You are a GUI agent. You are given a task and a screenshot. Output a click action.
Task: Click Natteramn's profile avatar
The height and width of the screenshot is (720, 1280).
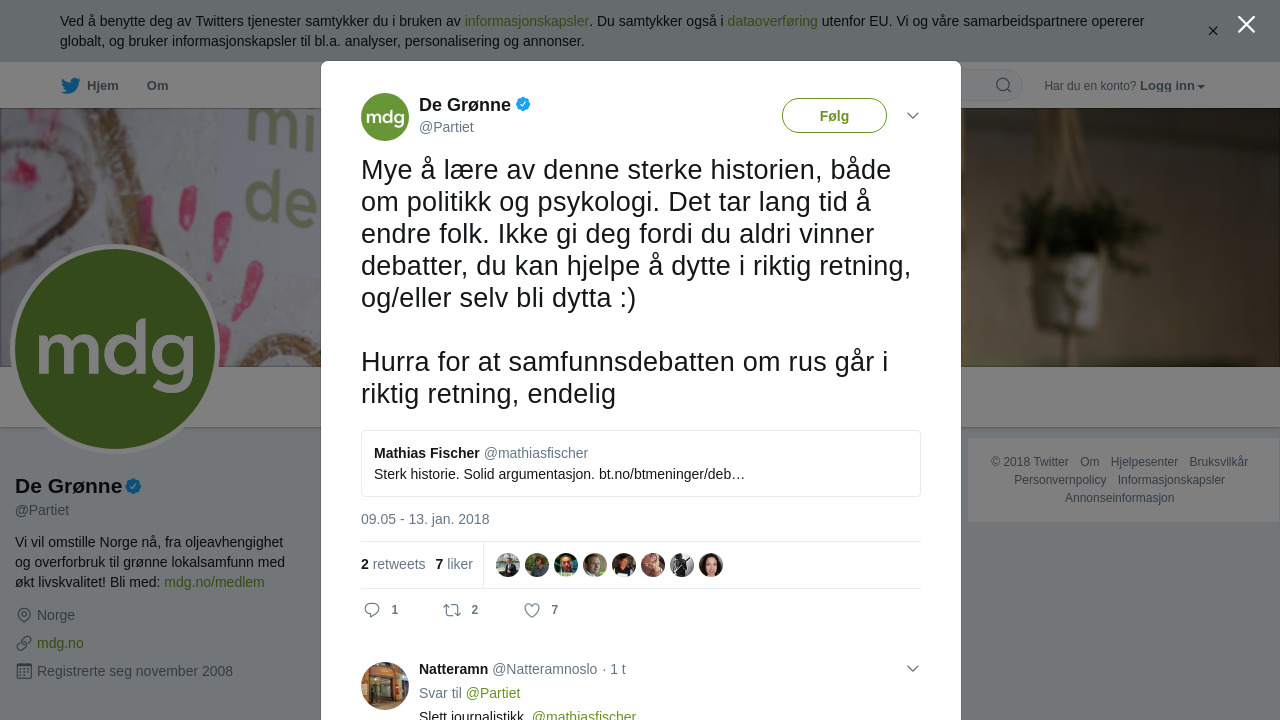(x=385, y=686)
